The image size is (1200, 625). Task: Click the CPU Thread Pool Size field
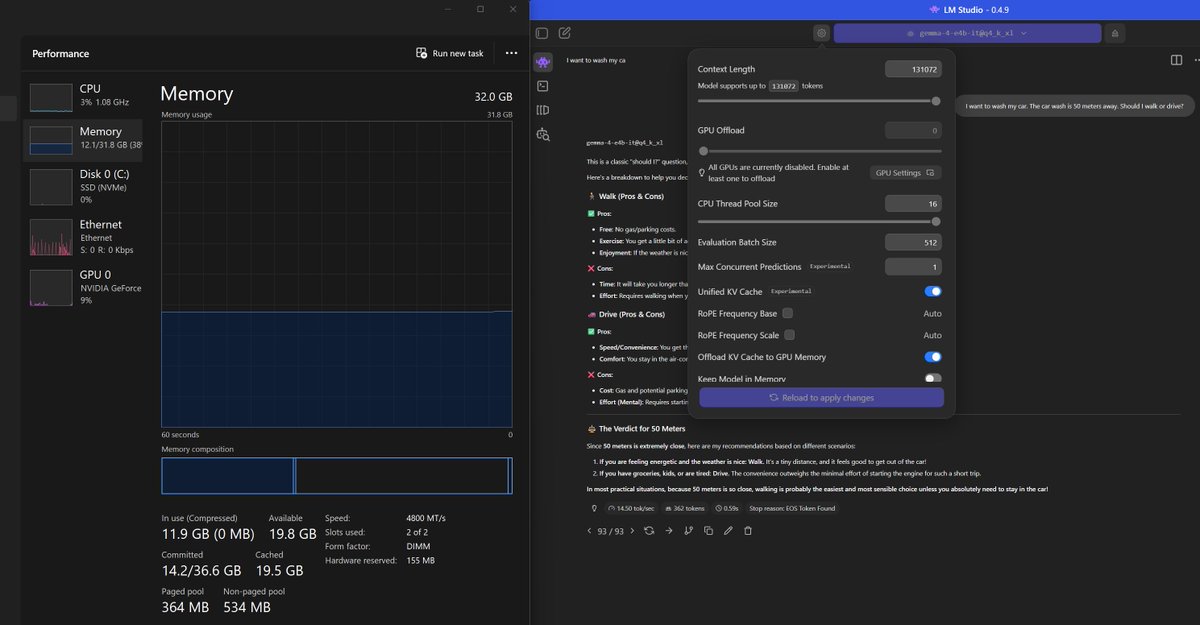coord(914,204)
